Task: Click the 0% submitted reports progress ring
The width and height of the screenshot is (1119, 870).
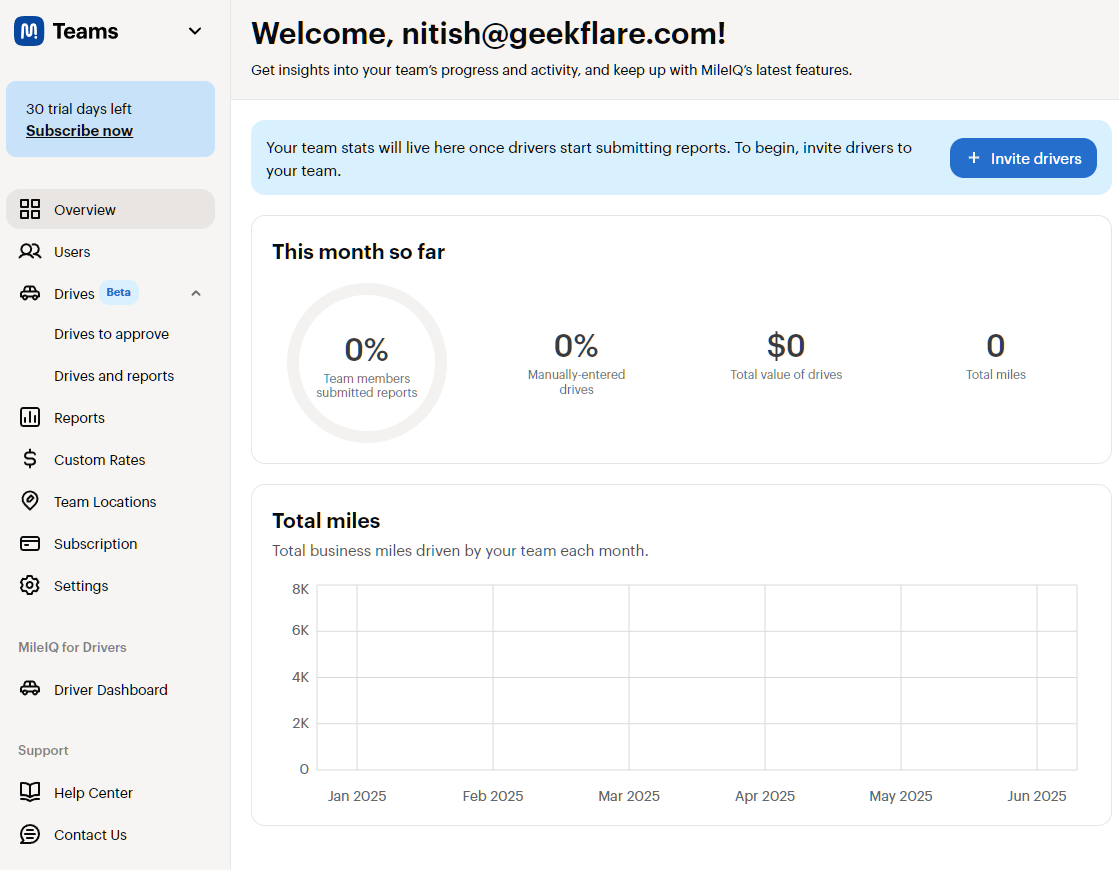Action: pyautogui.click(x=367, y=363)
